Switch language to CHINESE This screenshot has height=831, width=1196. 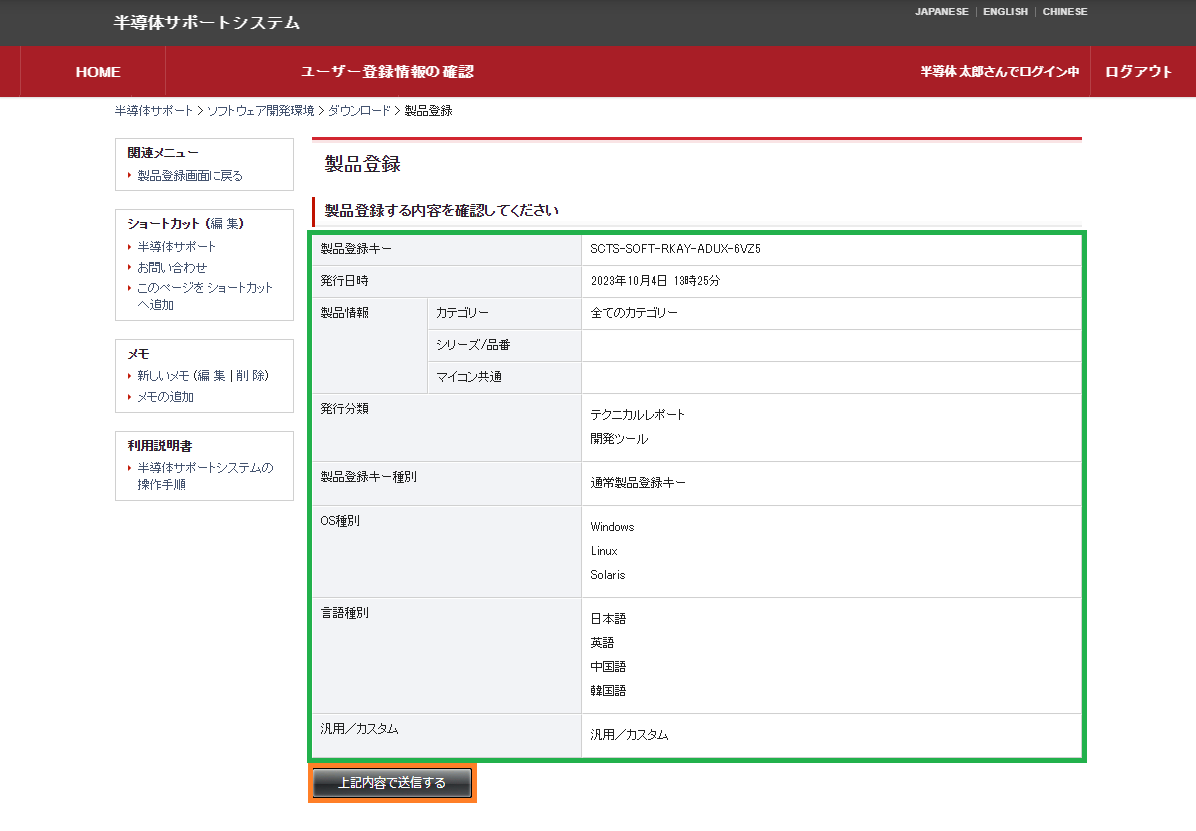[1065, 11]
